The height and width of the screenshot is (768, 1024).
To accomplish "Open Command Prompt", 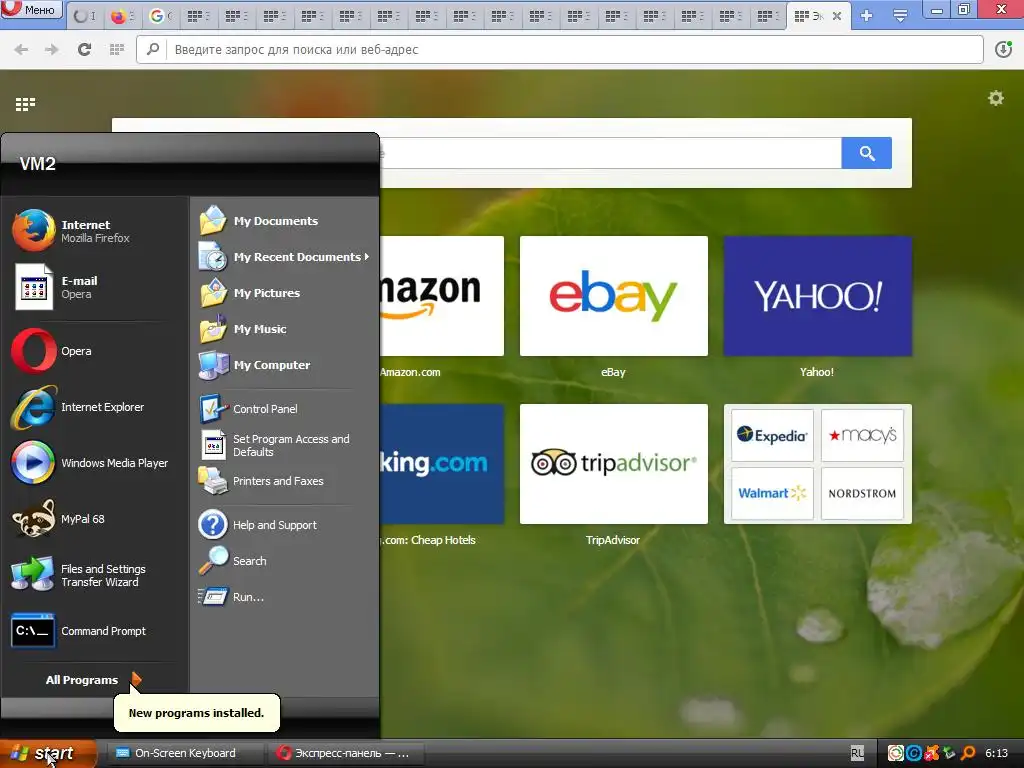I will point(94,631).
